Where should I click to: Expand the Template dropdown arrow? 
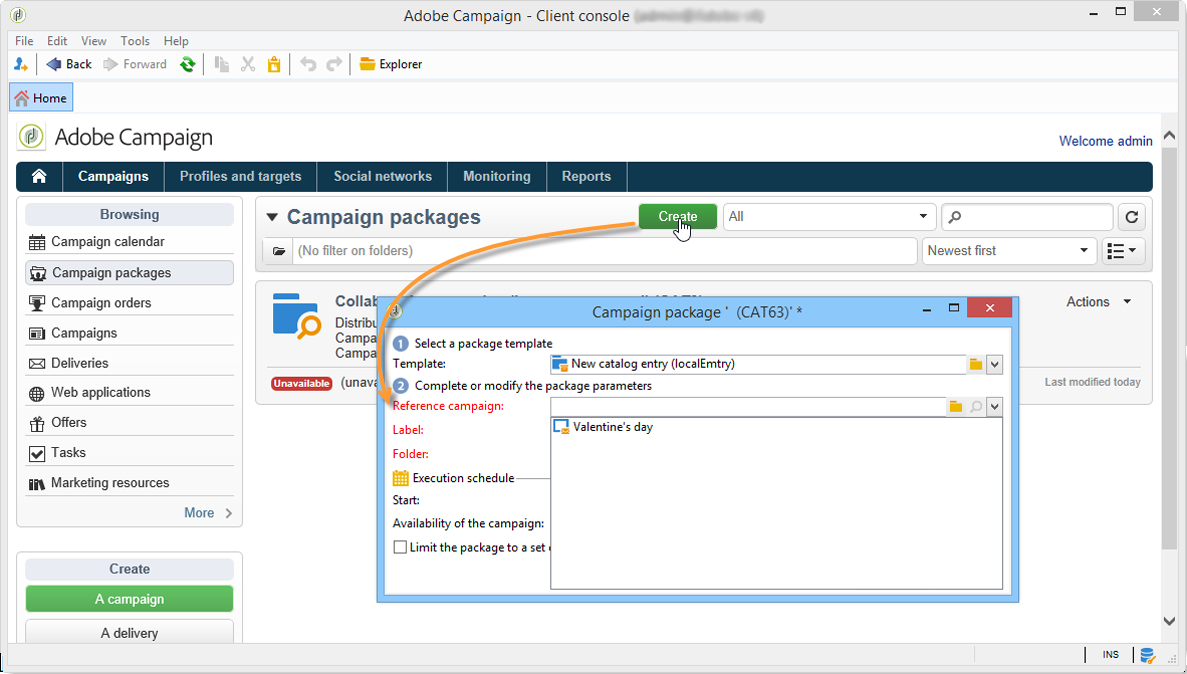995,364
